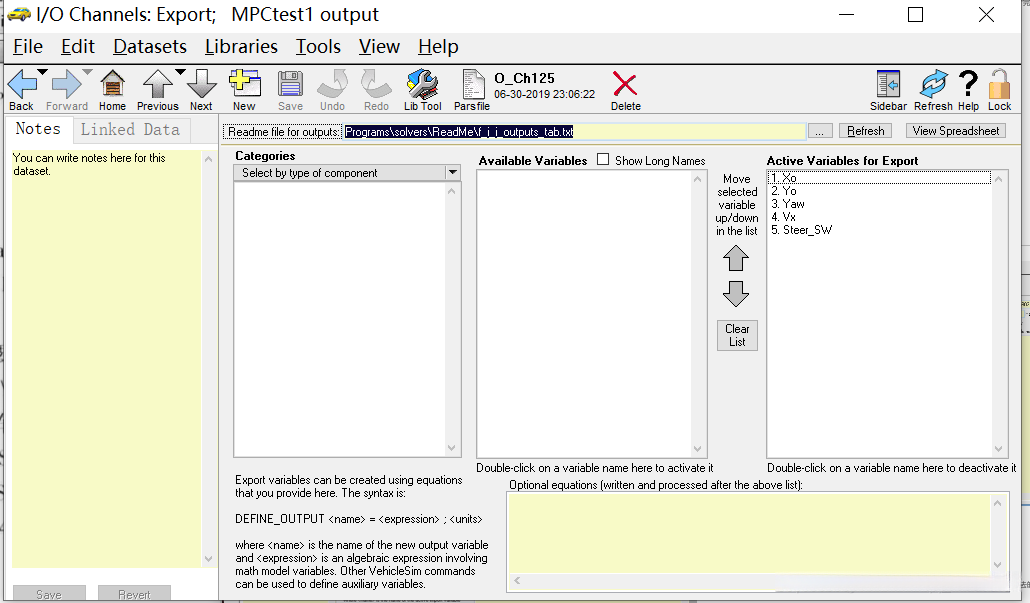
Task: Open the Edit menu
Action: [x=78, y=47]
